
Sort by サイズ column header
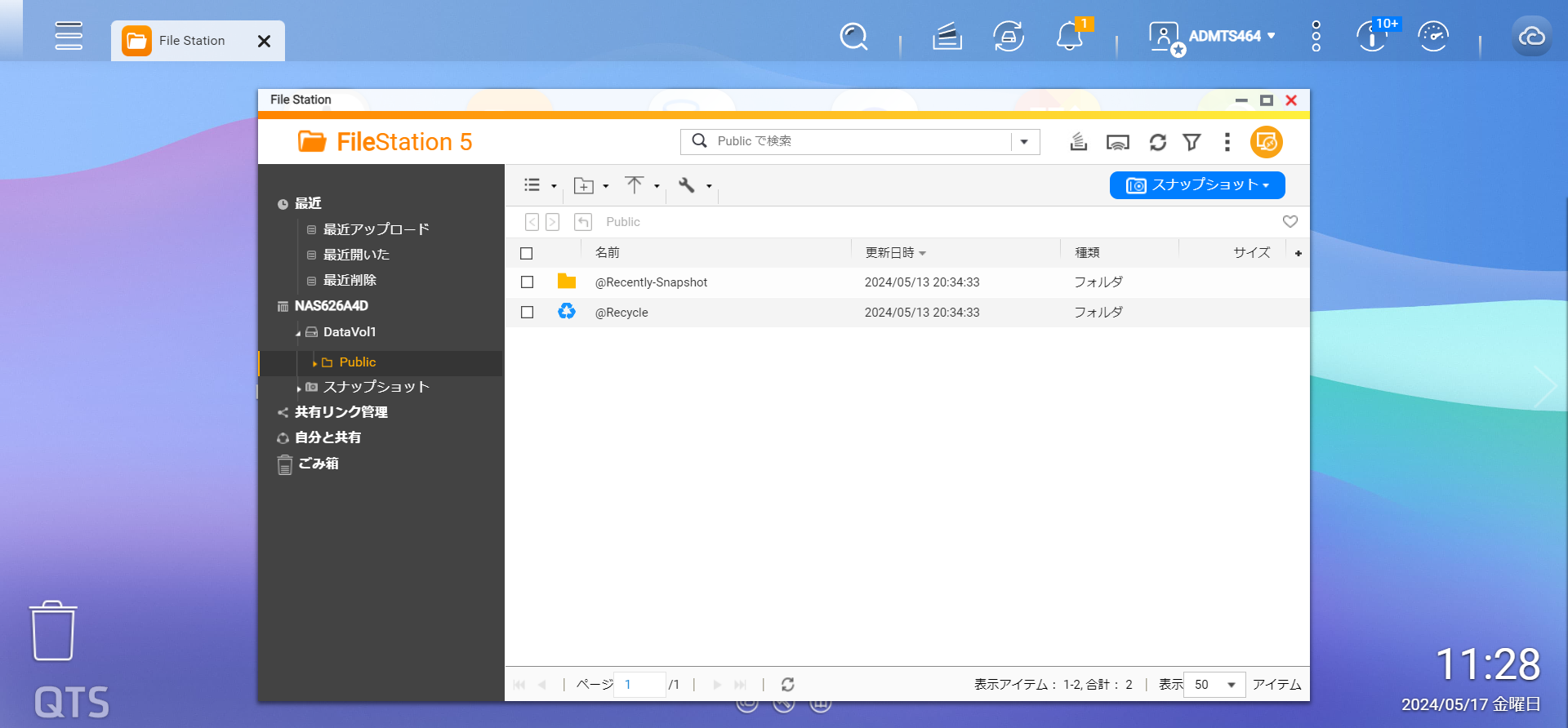(1252, 253)
